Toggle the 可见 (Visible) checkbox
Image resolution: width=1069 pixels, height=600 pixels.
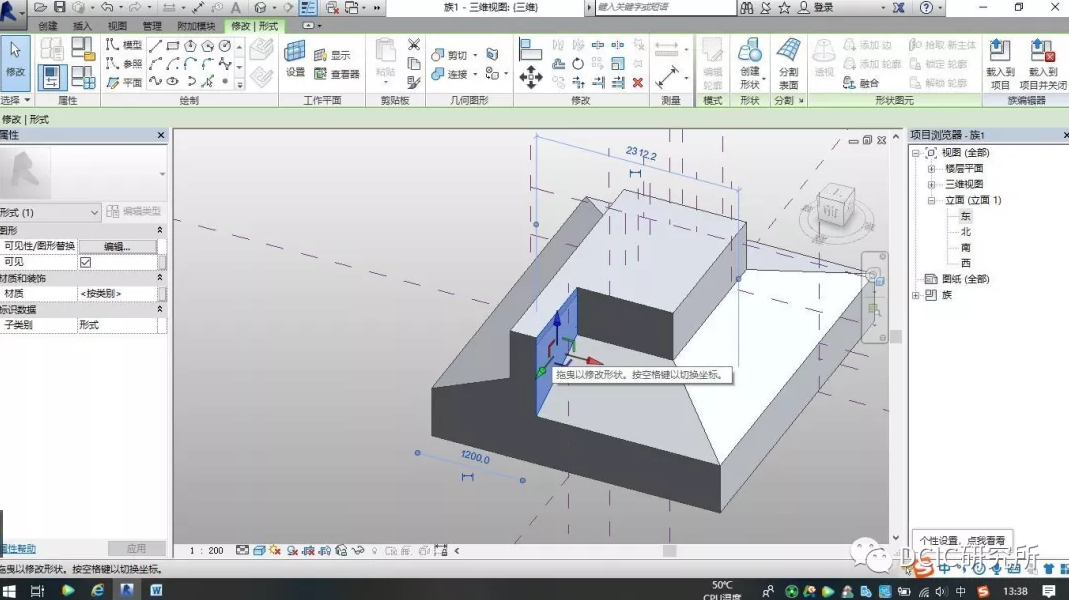[x=85, y=262]
